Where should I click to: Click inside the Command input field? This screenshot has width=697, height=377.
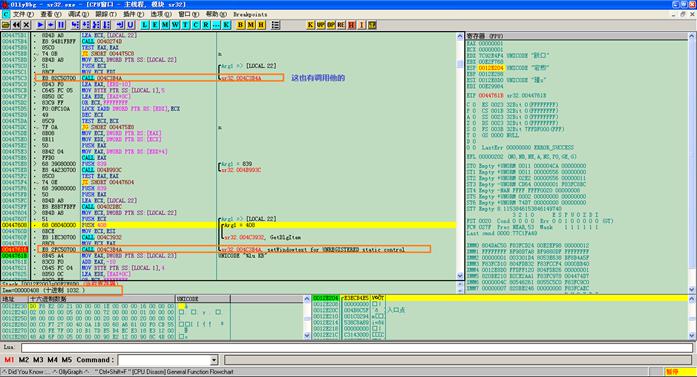pyautogui.click(x=164, y=360)
